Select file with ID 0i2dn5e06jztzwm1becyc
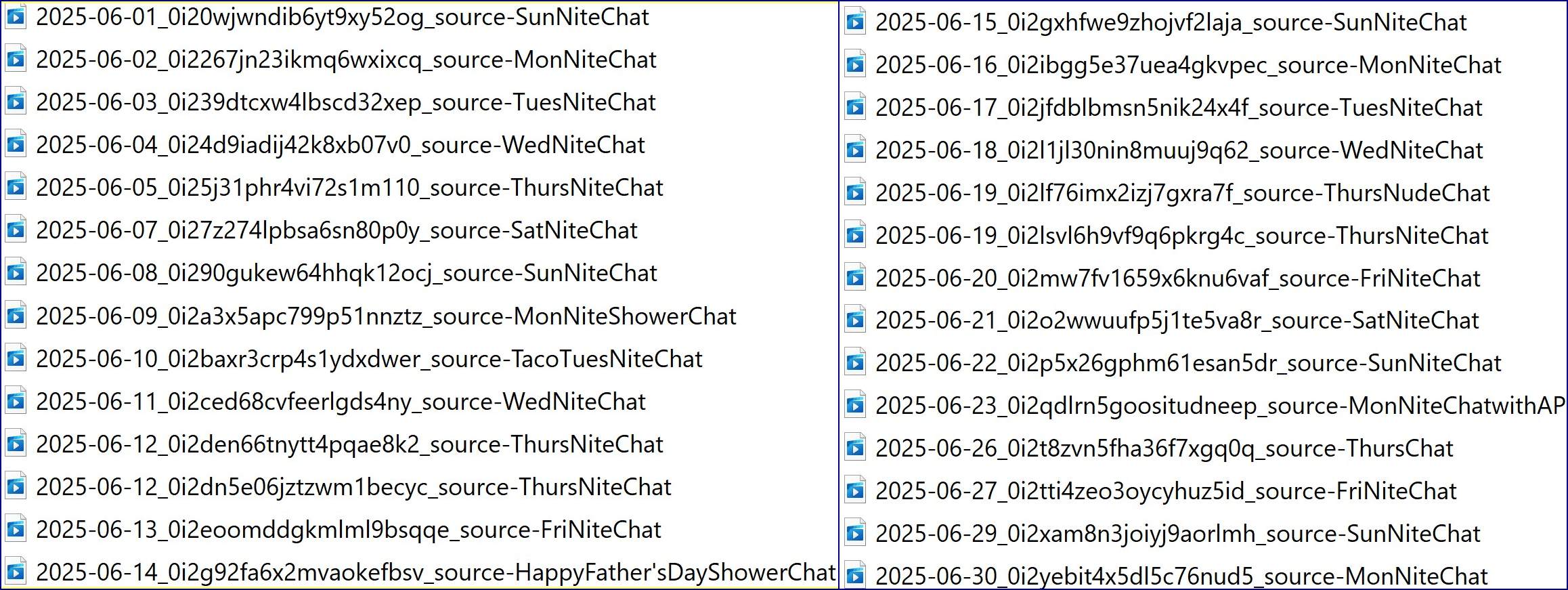This screenshot has width=1568, height=590. (353, 487)
